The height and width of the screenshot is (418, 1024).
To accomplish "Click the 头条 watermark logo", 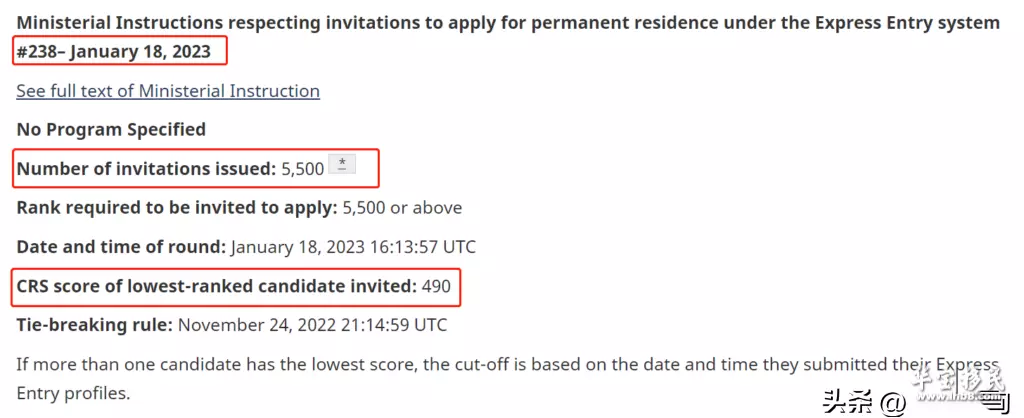I will (848, 403).
